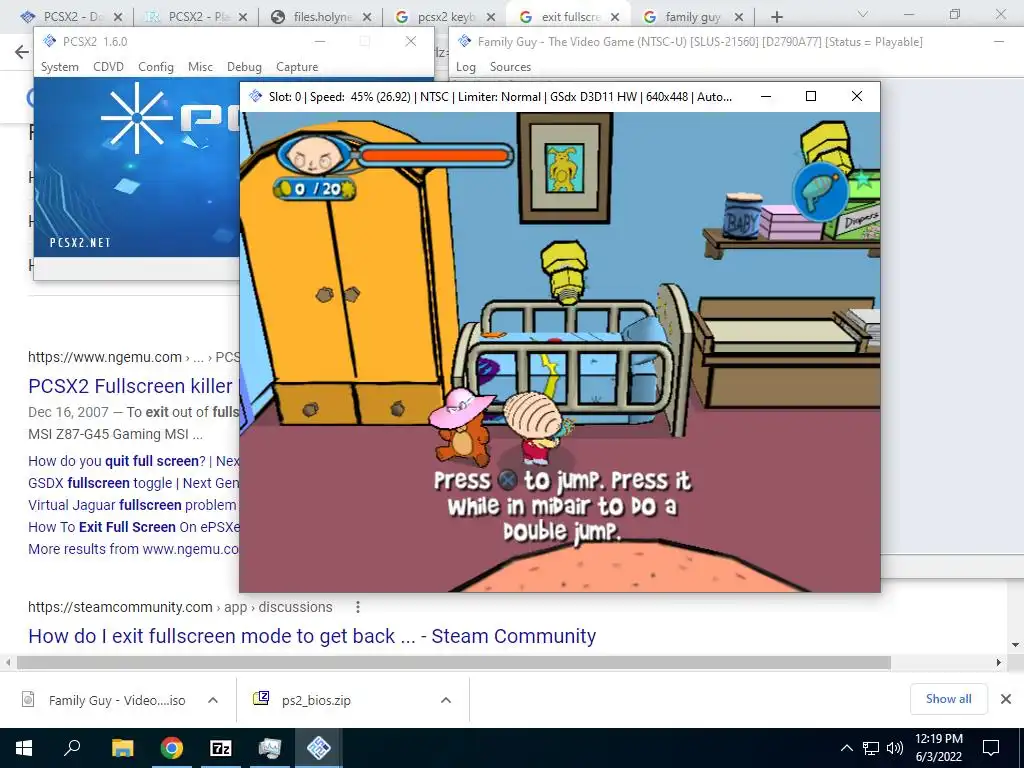Open File Explorer from taskbar

[122, 748]
